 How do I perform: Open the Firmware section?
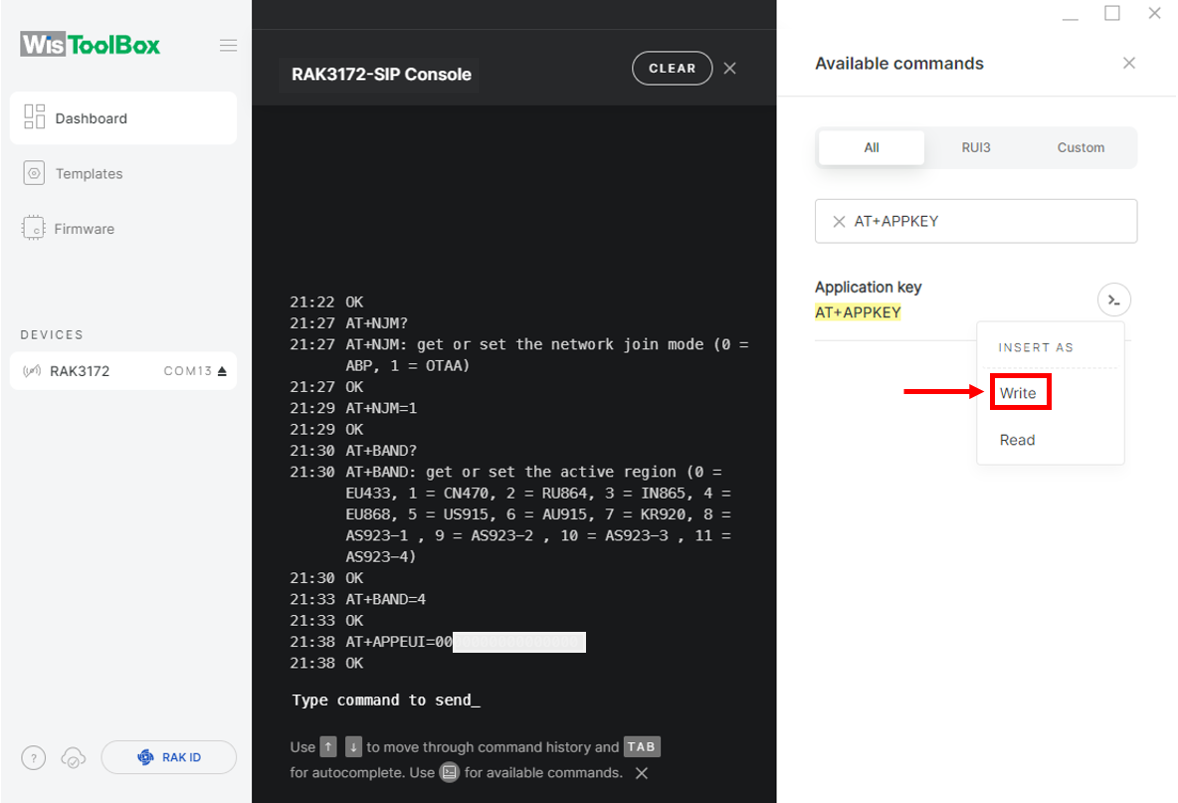coord(84,229)
